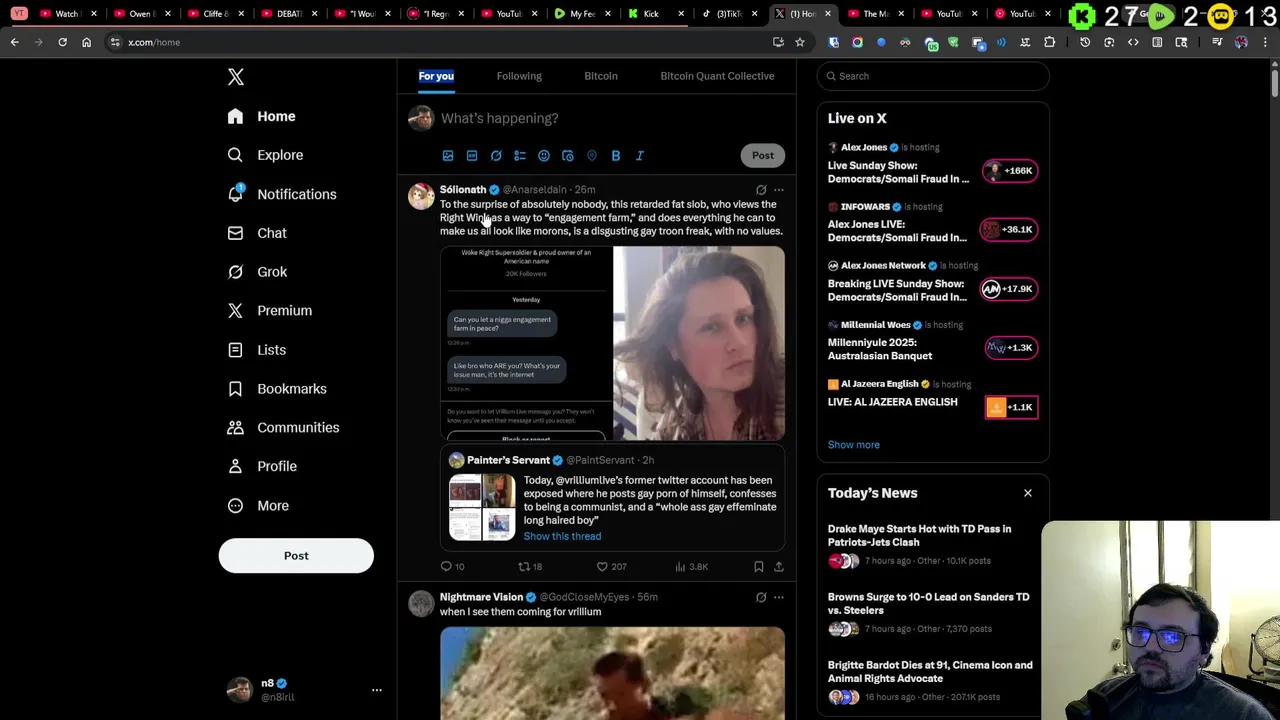Like the Sólionath post

pyautogui.click(x=611, y=567)
